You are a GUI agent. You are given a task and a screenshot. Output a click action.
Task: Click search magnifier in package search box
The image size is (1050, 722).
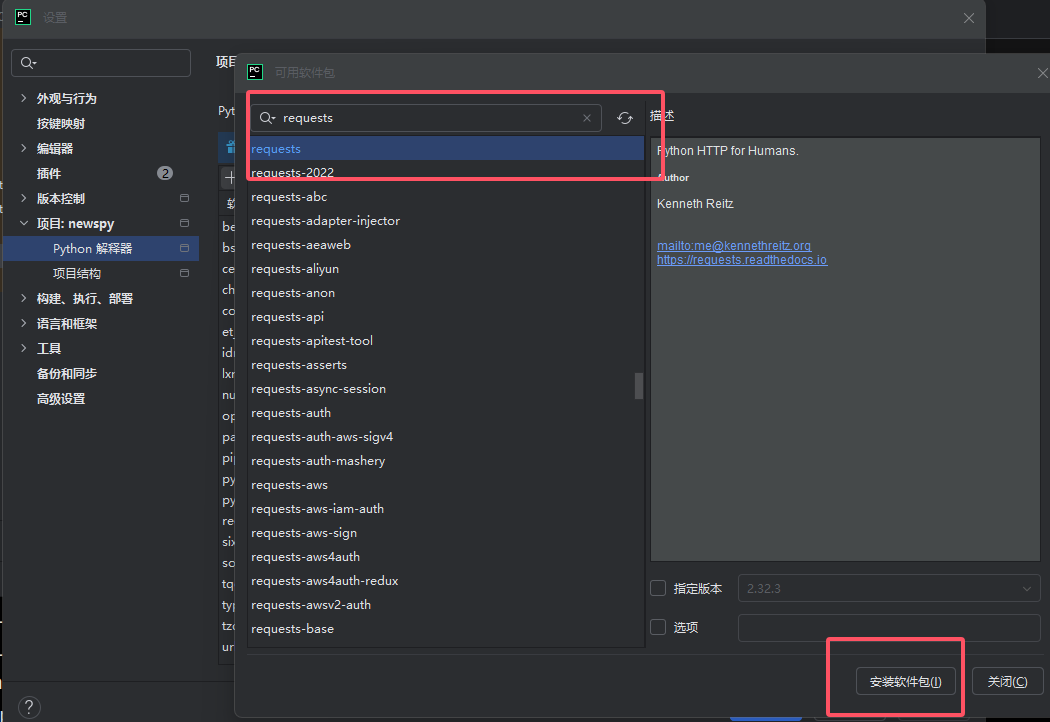267,118
